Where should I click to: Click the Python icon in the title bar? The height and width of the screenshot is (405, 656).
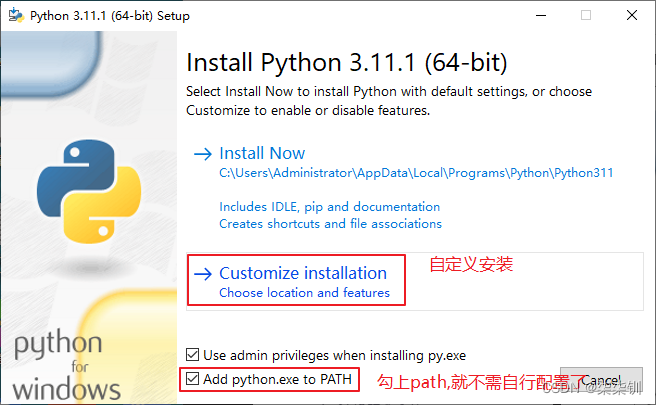click(17, 16)
